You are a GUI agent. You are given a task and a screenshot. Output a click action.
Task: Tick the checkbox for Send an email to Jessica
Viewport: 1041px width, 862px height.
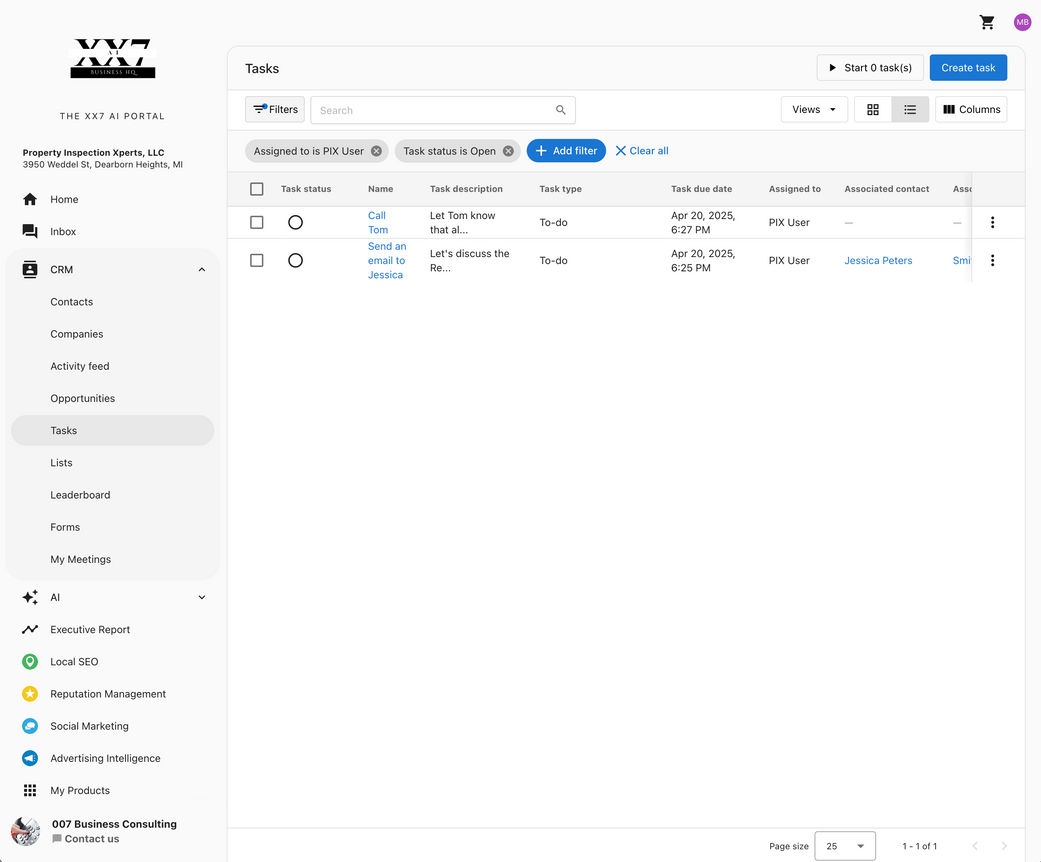(x=257, y=260)
